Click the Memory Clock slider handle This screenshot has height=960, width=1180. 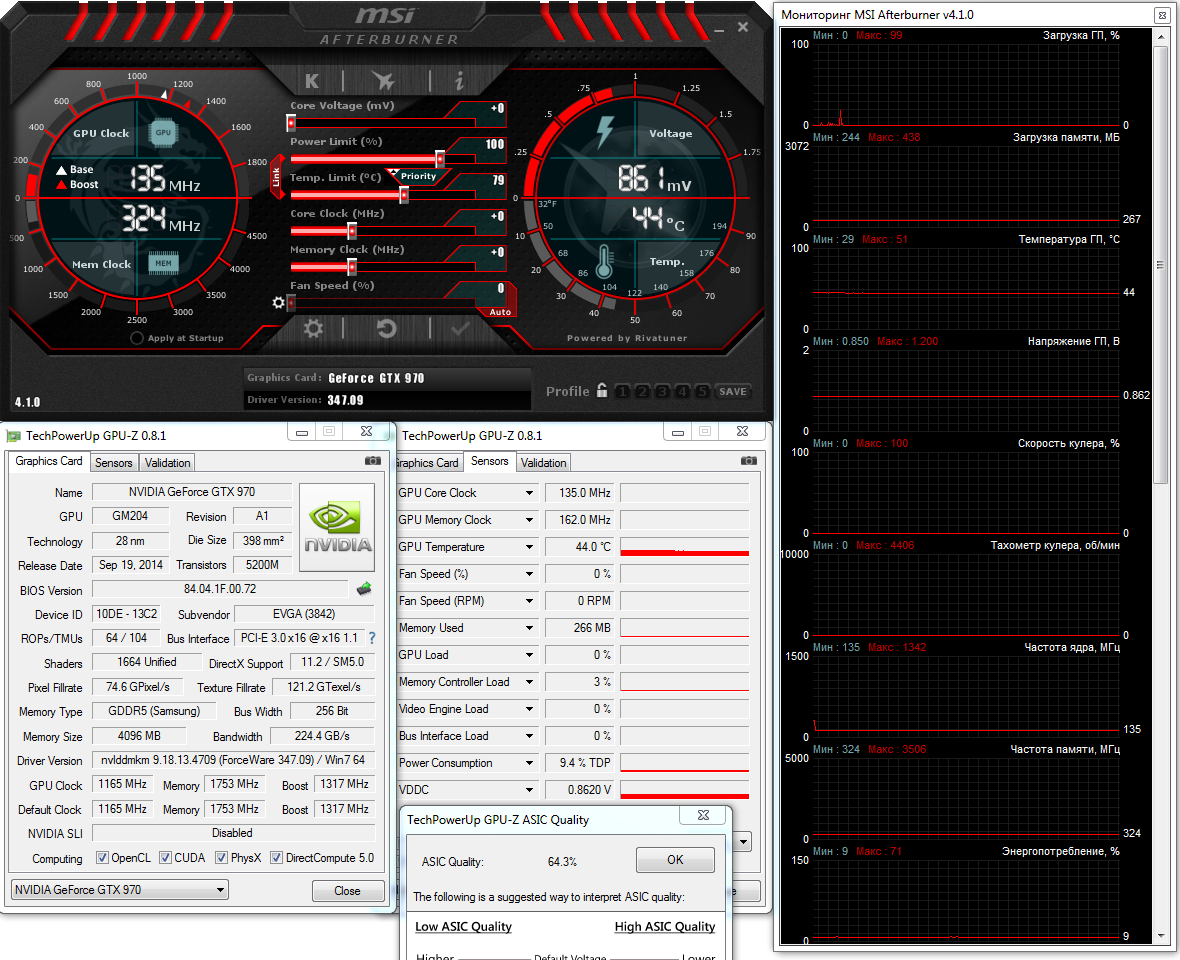point(351,266)
